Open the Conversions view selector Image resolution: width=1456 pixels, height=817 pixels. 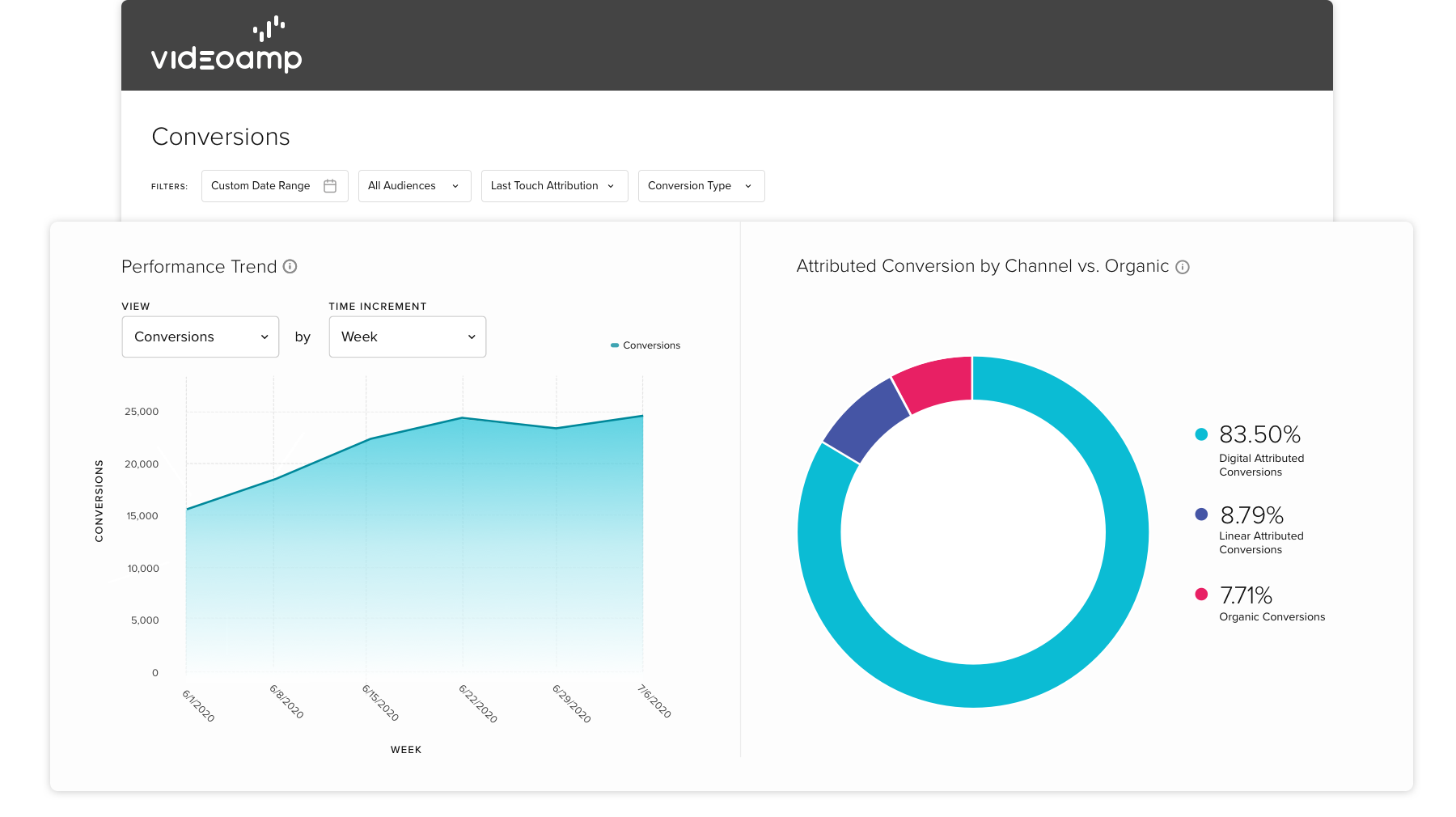(201, 337)
